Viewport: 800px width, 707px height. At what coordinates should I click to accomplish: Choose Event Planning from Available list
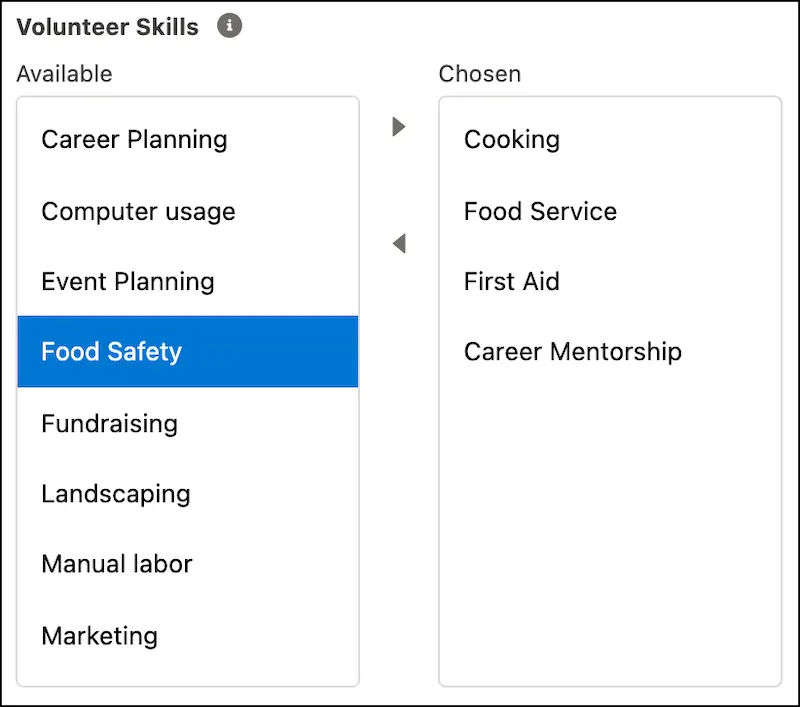[188, 281]
